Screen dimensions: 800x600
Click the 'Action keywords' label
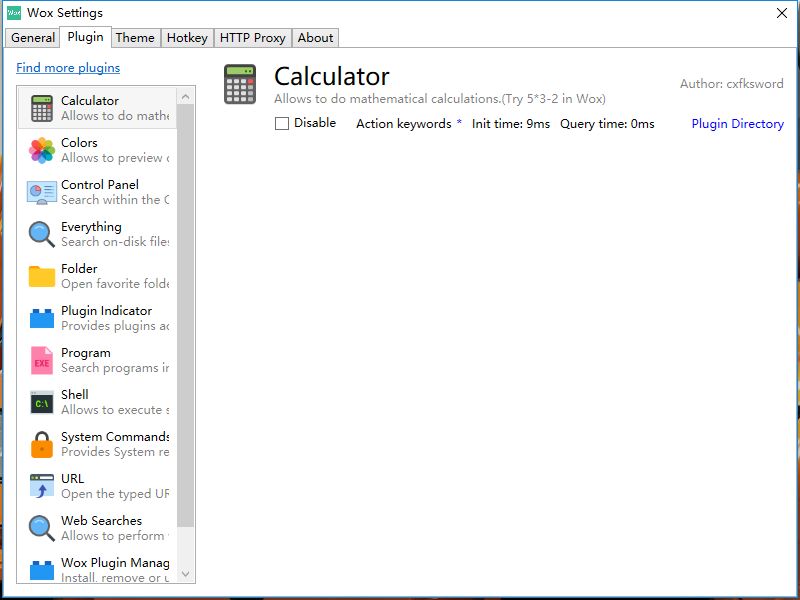404,123
